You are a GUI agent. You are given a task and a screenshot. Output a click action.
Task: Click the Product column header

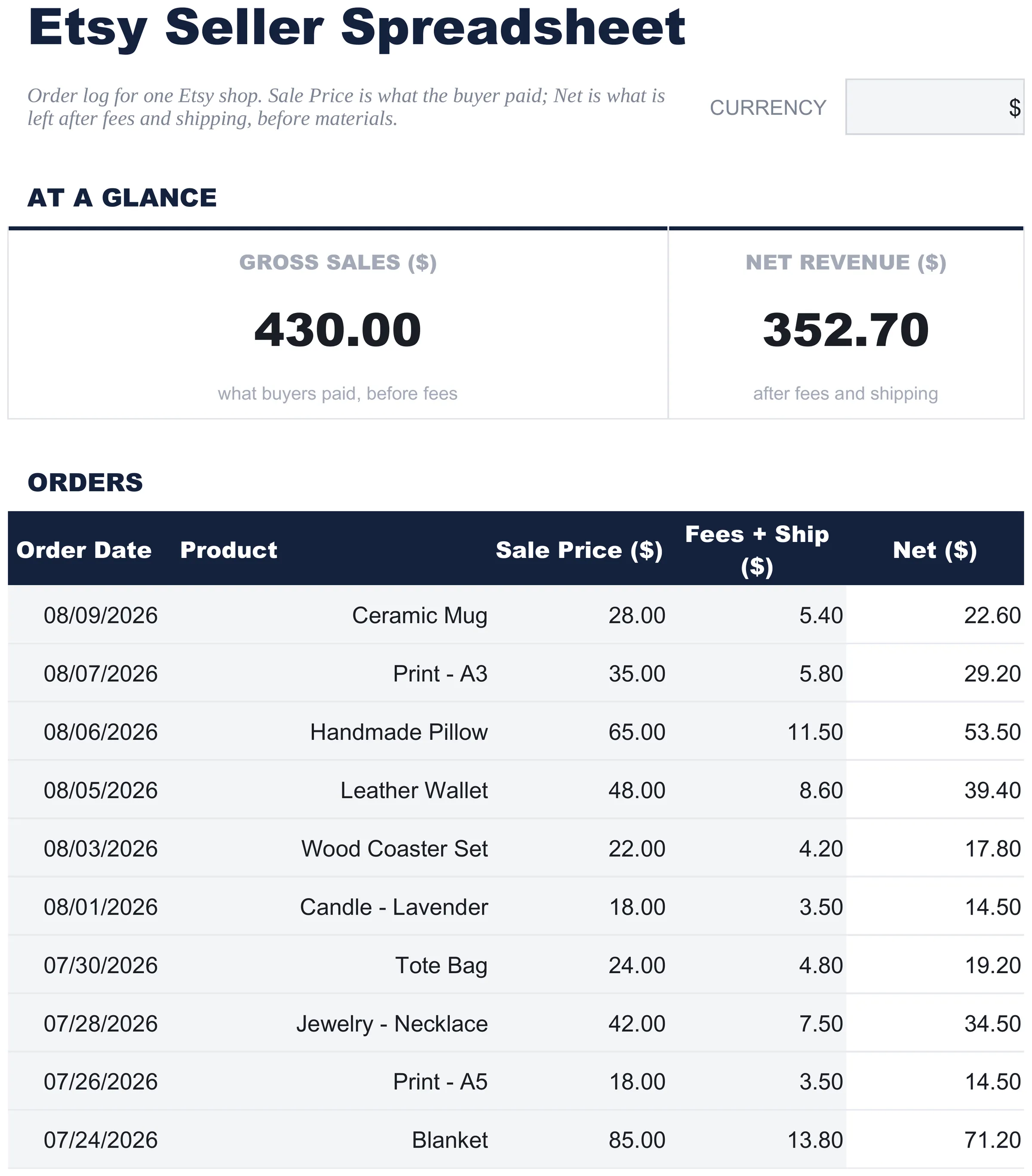pyautogui.click(x=228, y=550)
